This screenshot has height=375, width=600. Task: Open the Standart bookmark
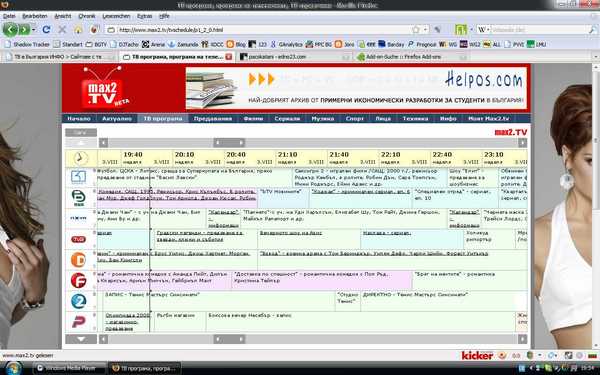[68, 44]
